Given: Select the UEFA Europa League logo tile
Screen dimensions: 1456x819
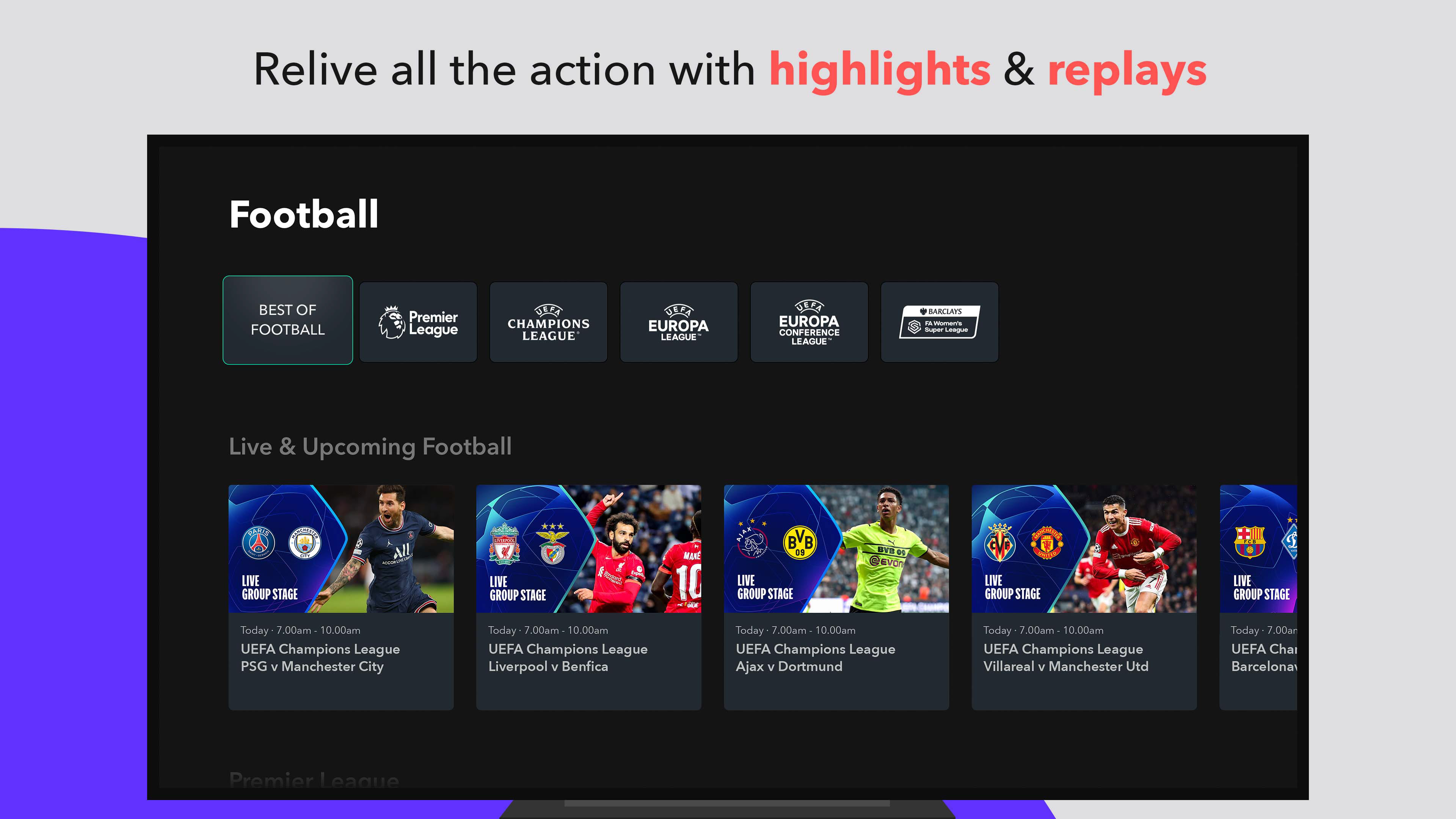Looking at the screenshot, I should point(679,322).
